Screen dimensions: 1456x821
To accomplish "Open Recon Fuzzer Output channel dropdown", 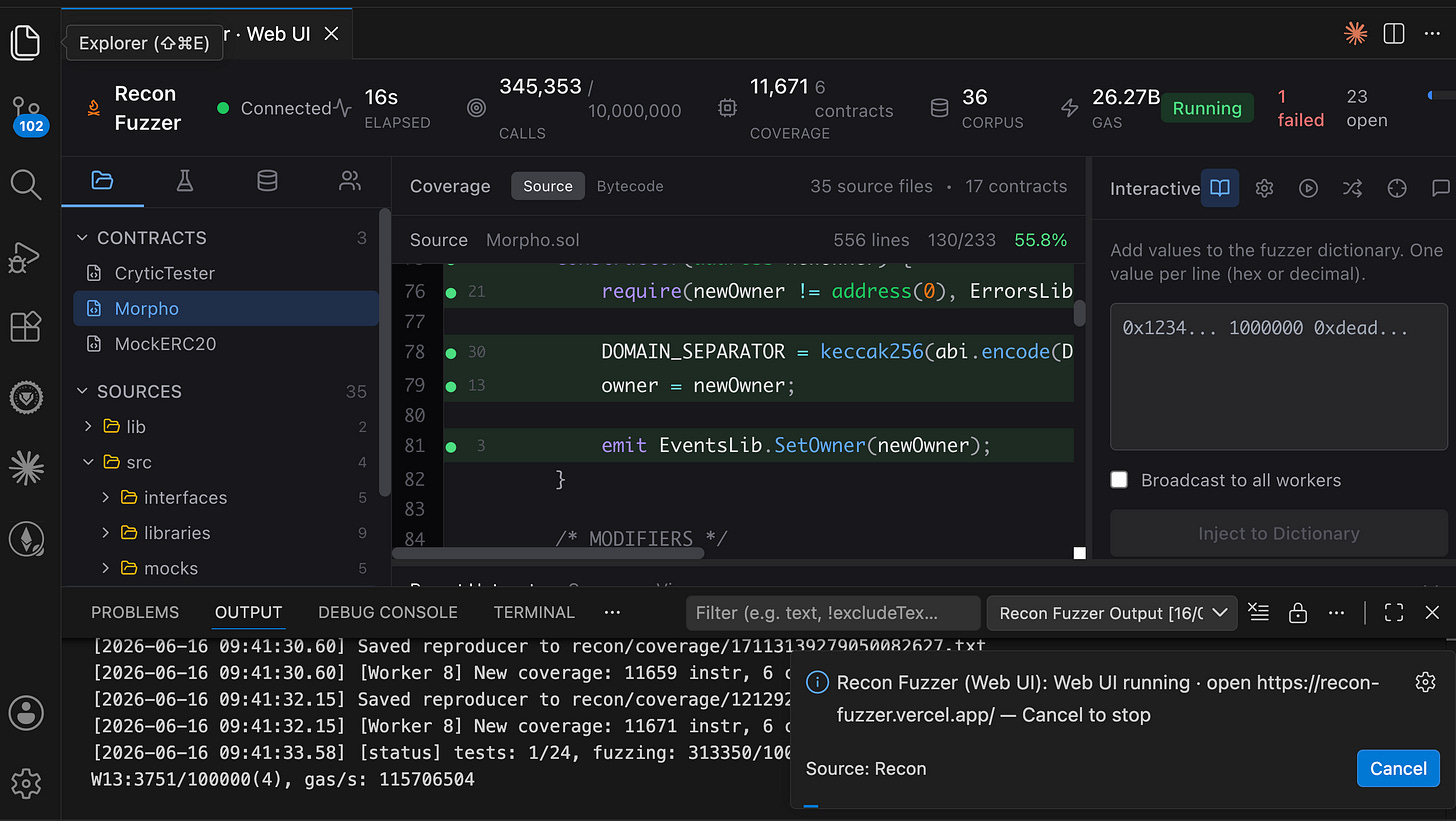I will [1112, 613].
